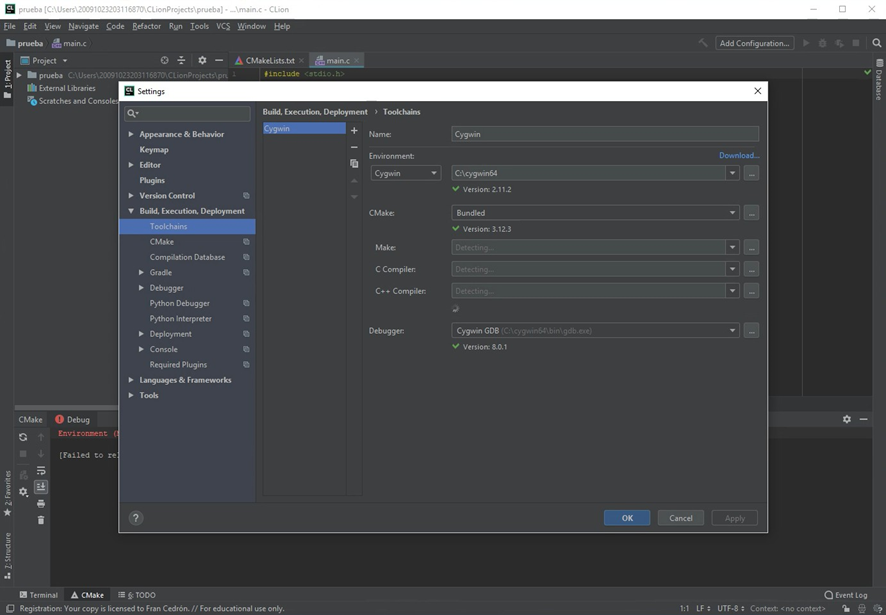Collapse Build, Execution, Deployment section

click(131, 211)
